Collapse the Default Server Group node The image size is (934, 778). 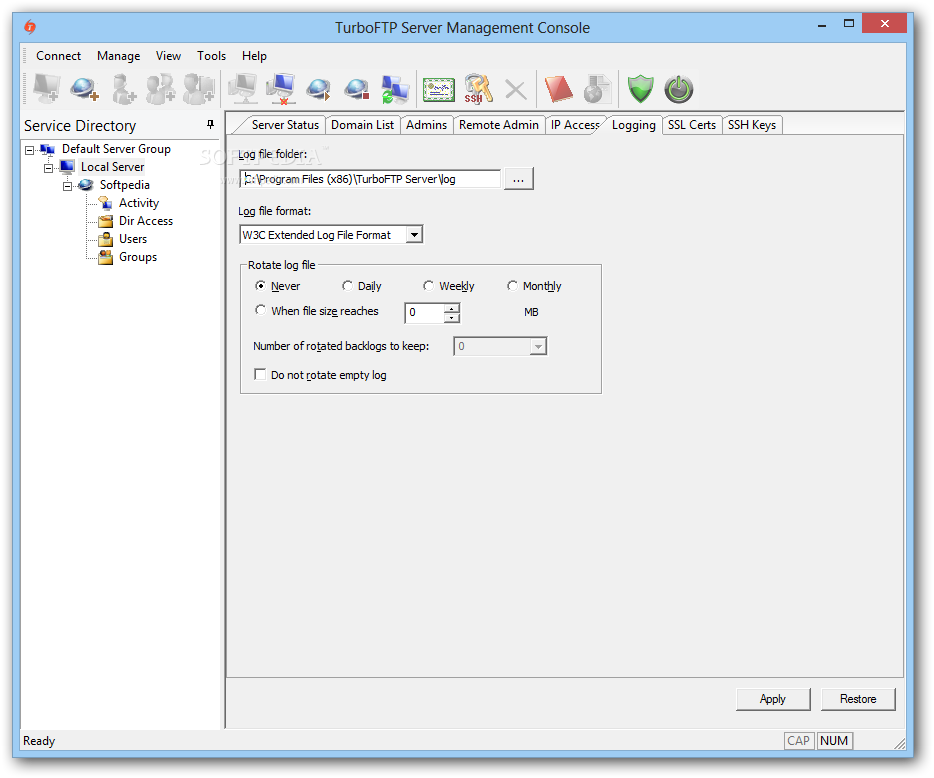click(x=29, y=150)
